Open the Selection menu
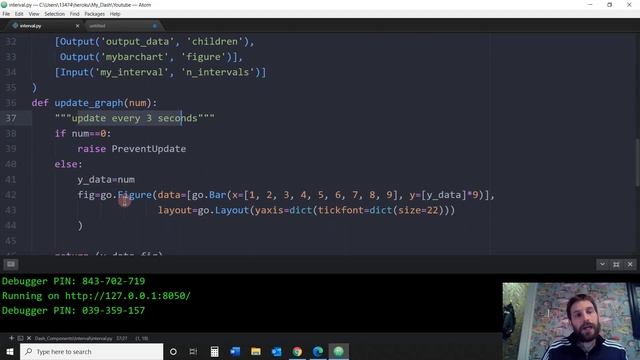This screenshot has height=360, width=640. click(55, 14)
